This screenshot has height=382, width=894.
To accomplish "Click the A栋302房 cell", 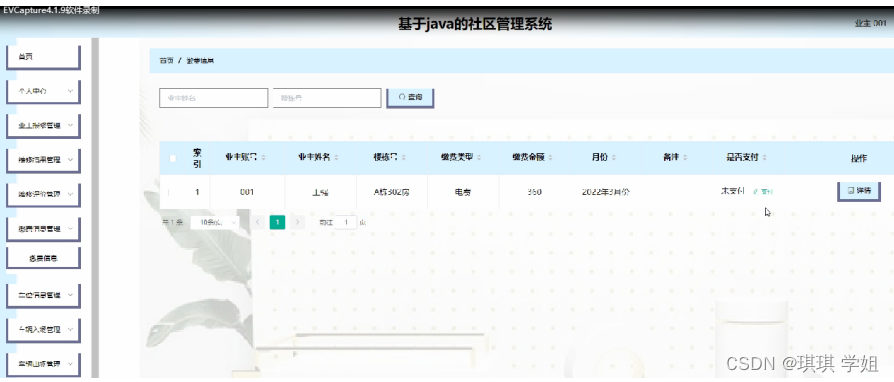I will point(391,192).
